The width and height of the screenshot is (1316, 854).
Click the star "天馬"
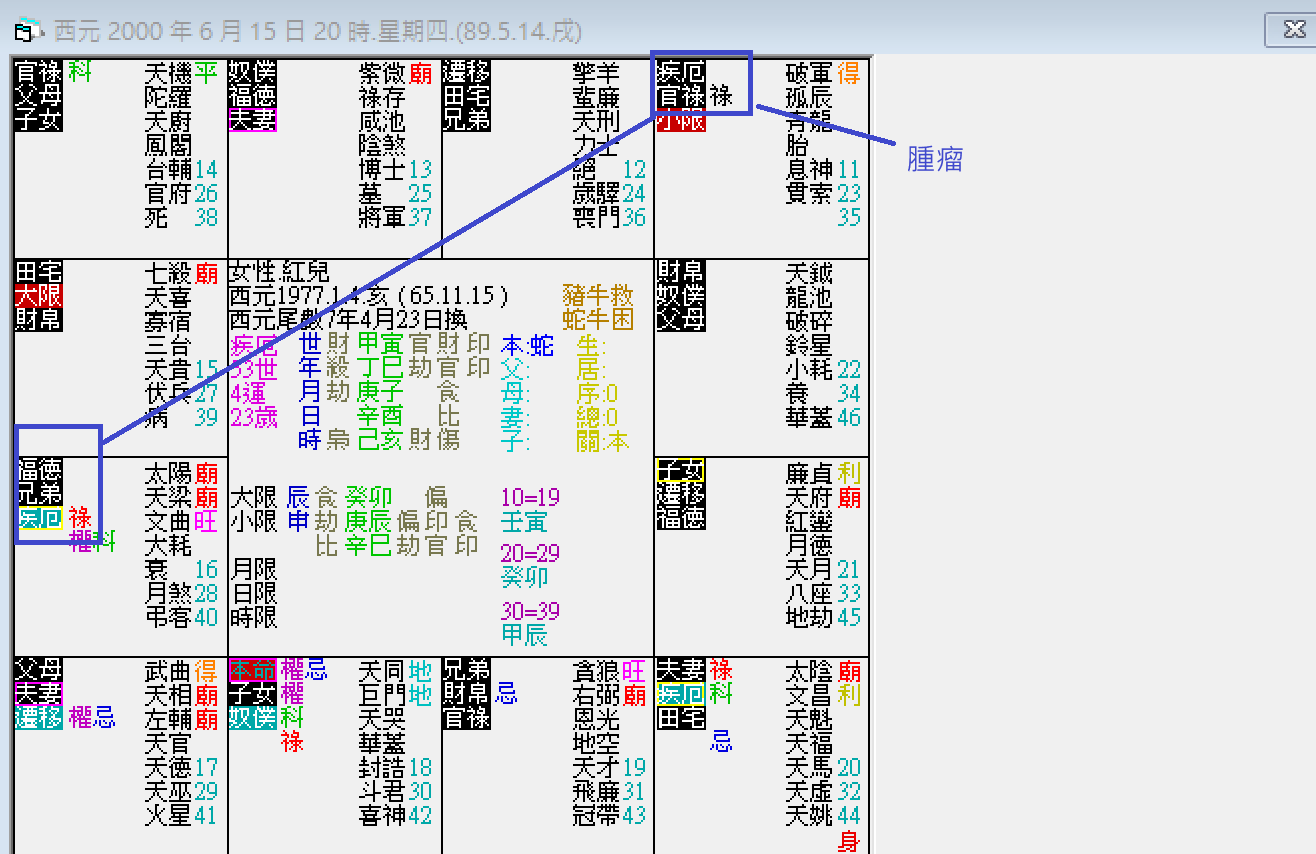point(810,767)
